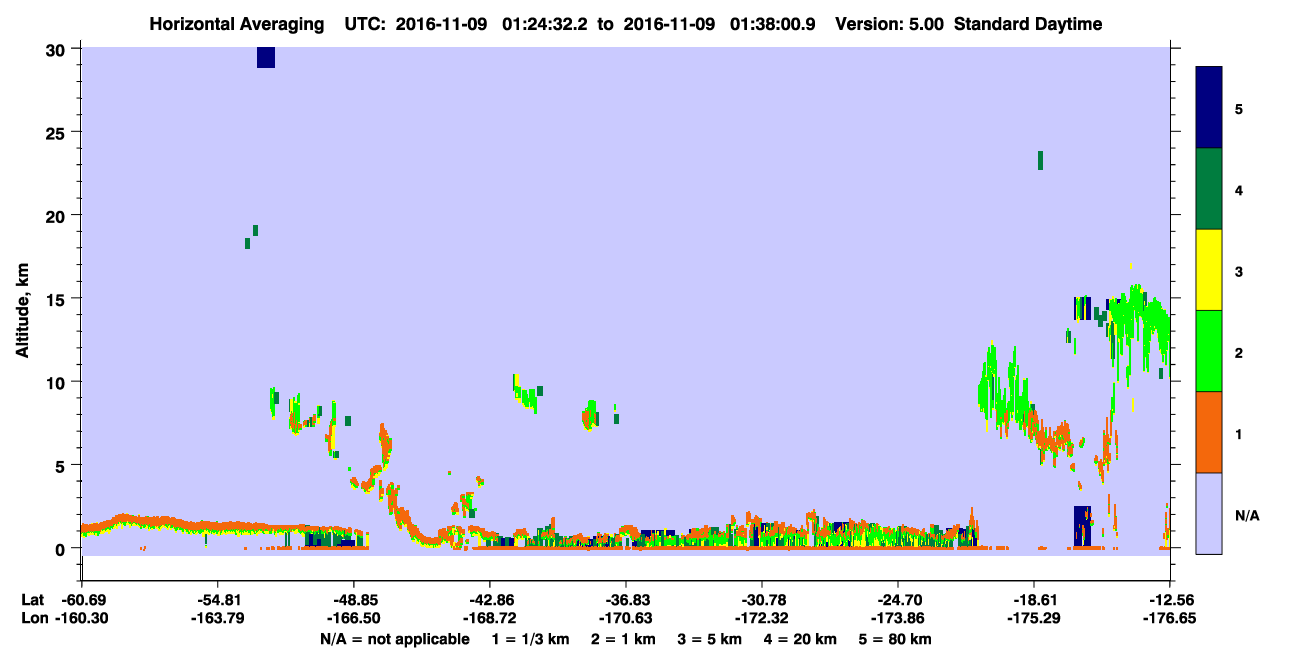Click the dark green mark near 23 km altitude
Screen dimensions: 1300x667
[1040, 160]
